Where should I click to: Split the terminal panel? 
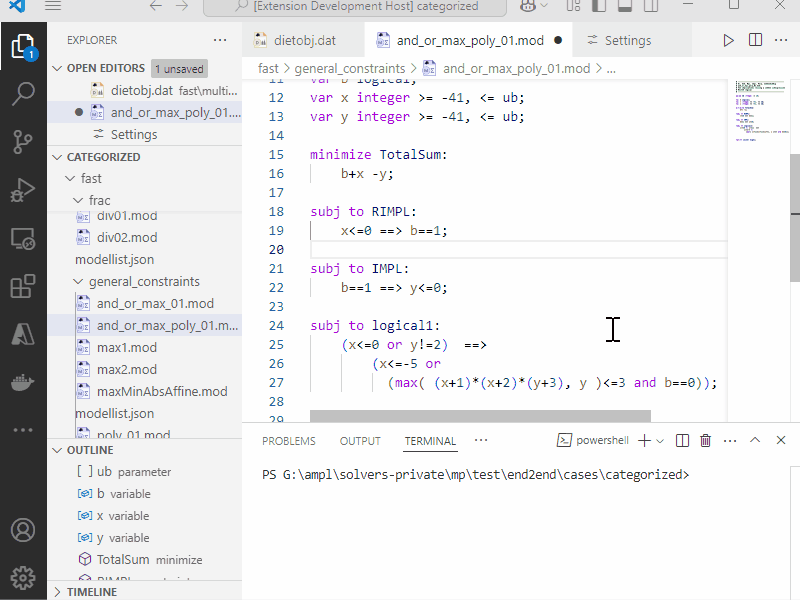[x=682, y=440]
